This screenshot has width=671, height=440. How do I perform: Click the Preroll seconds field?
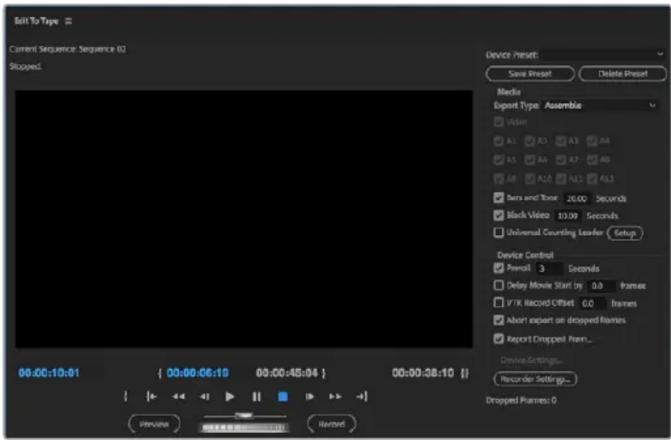click(549, 269)
